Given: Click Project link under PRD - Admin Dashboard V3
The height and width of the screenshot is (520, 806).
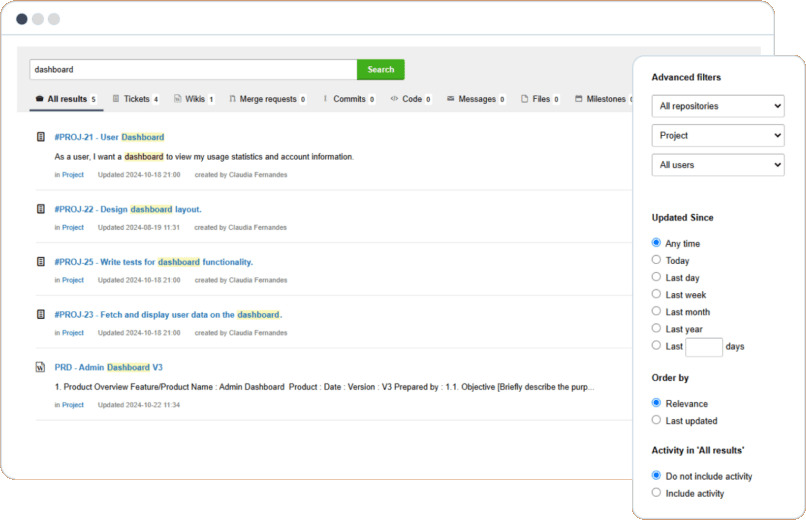Looking at the screenshot, I should pyautogui.click(x=72, y=405).
